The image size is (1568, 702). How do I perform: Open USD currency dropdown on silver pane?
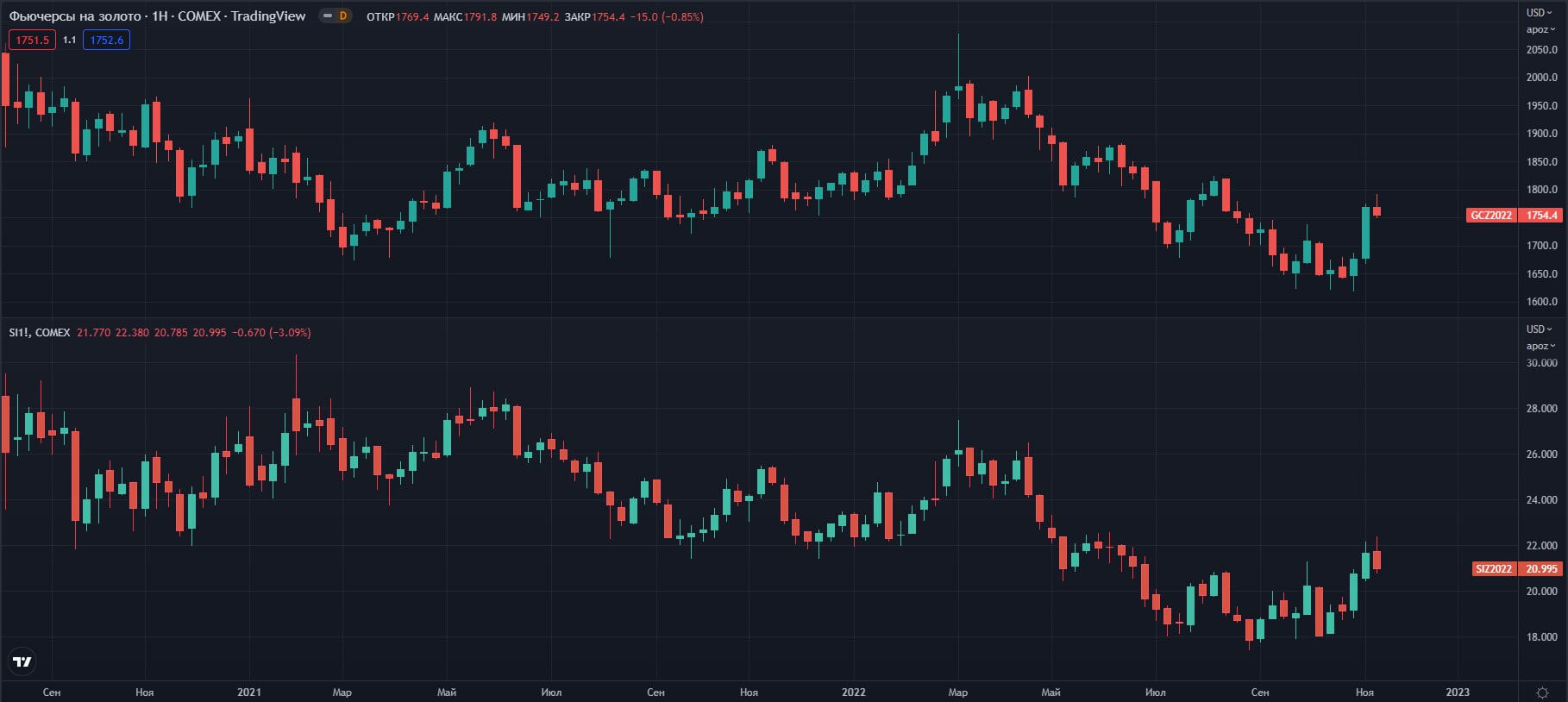1540,329
